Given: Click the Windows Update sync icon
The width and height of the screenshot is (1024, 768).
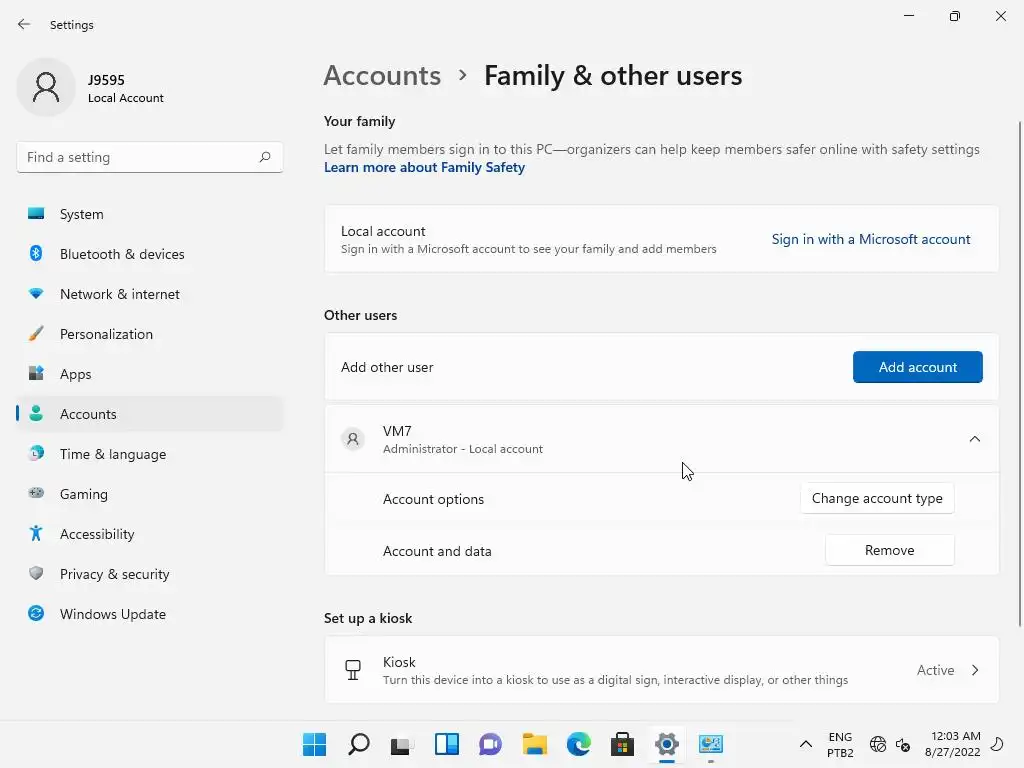Looking at the screenshot, I should [36, 614].
